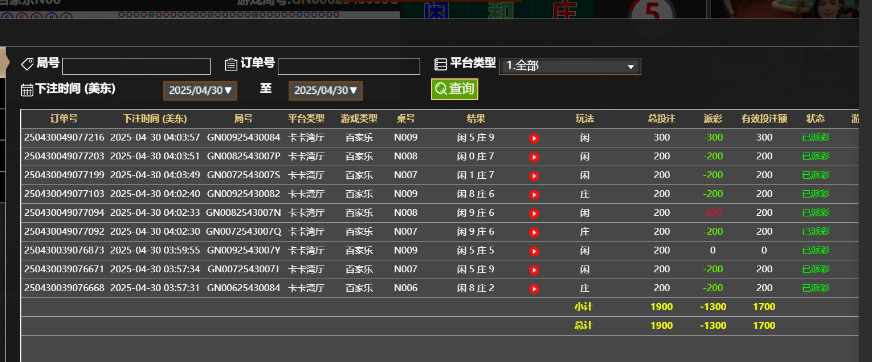872x362 pixels.
Task: Click the 结果 column header
Action: [476, 118]
